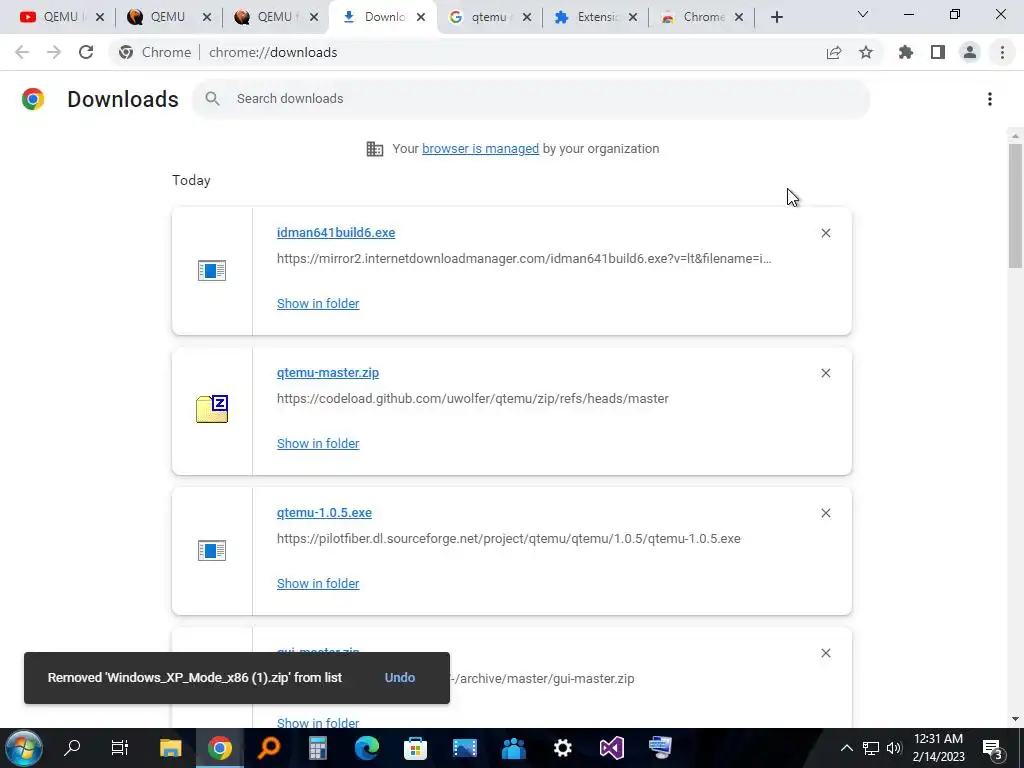Image resolution: width=1024 pixels, height=768 pixels.
Task: Switch to the Chrome Web Store tab
Action: (x=702, y=17)
